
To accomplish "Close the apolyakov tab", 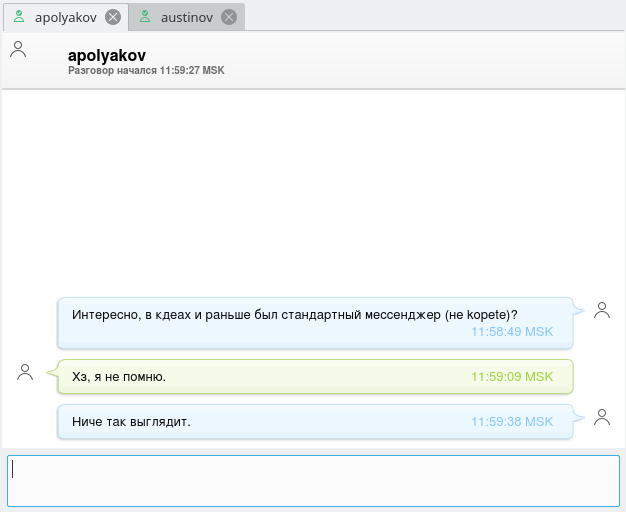I will click(113, 17).
